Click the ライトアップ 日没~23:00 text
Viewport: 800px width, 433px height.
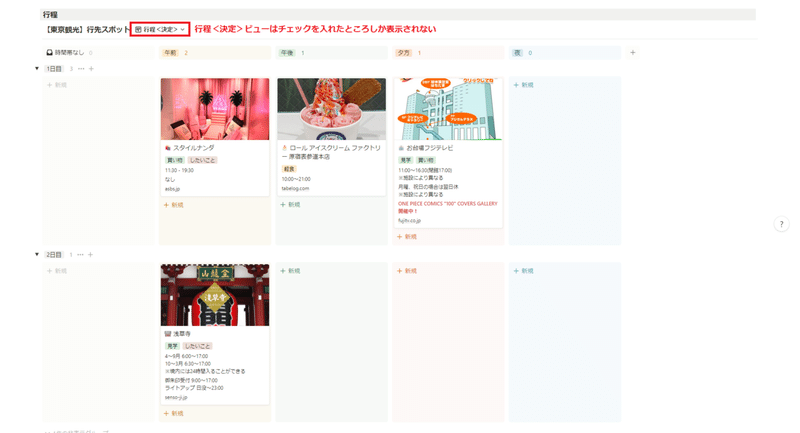tap(194, 388)
